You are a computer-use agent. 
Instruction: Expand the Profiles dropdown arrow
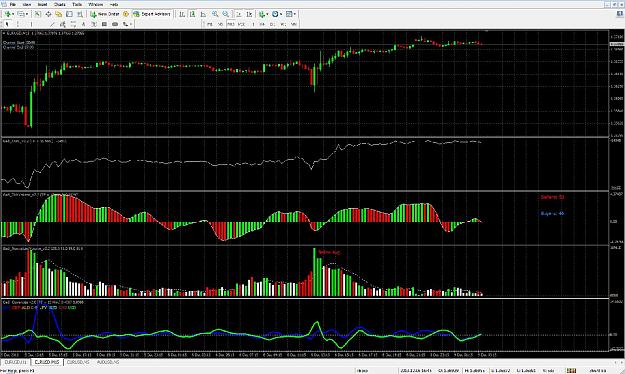tap(27, 14)
